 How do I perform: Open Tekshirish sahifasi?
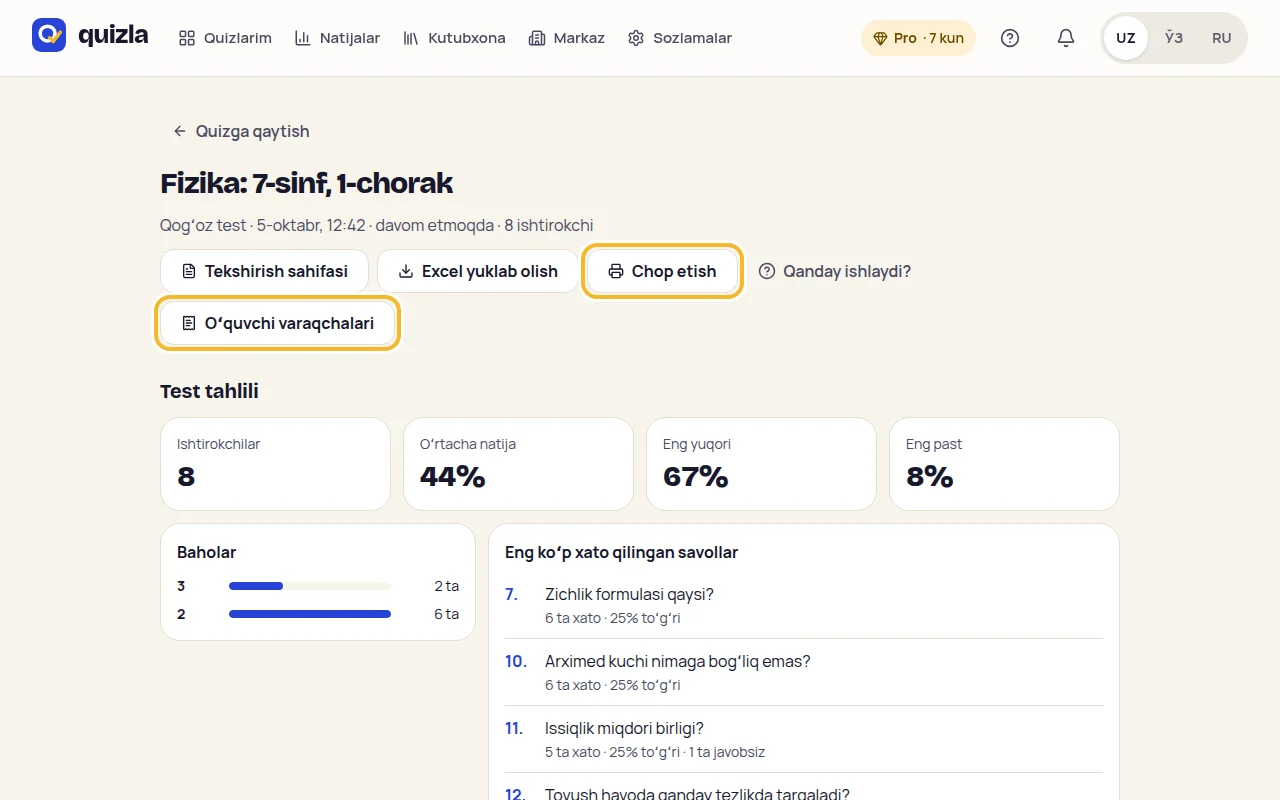(x=264, y=271)
